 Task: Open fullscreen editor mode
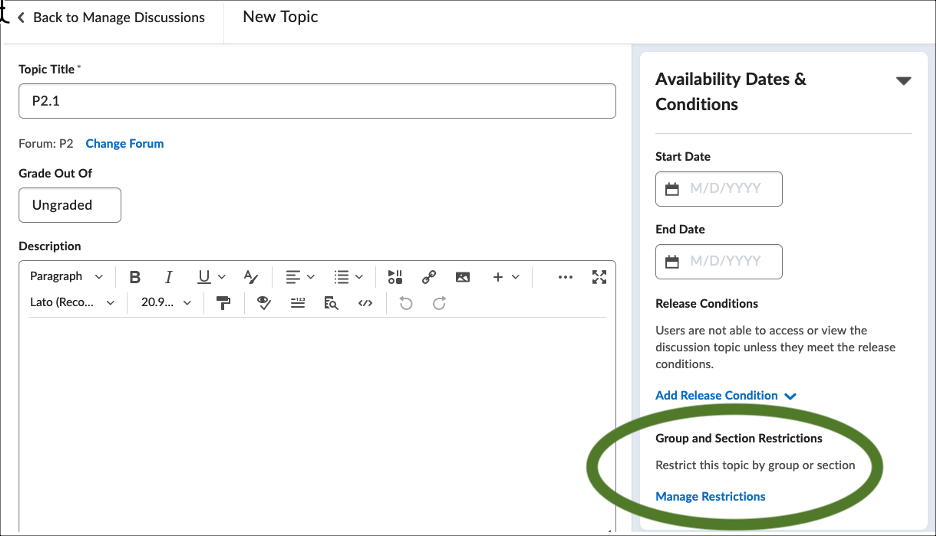(x=599, y=277)
